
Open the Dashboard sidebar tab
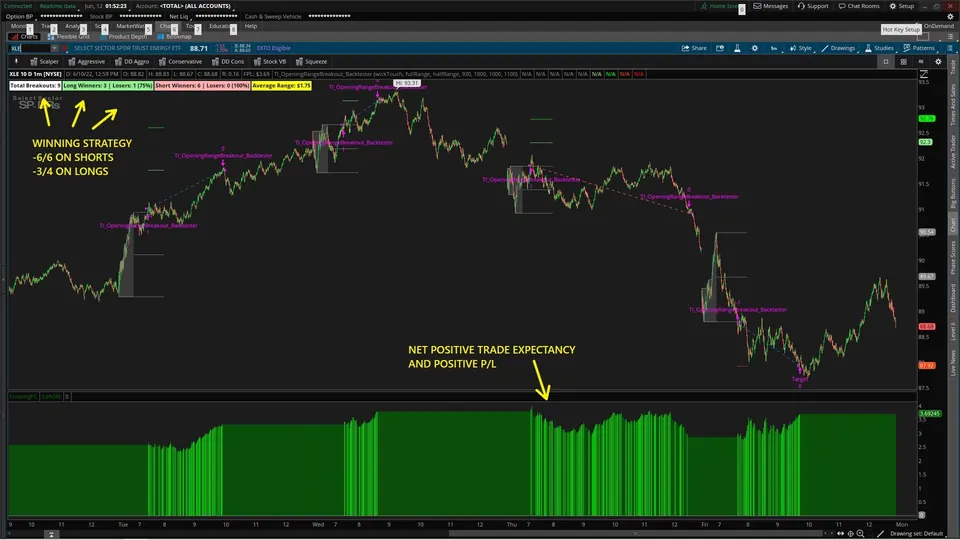pyautogui.click(x=953, y=298)
